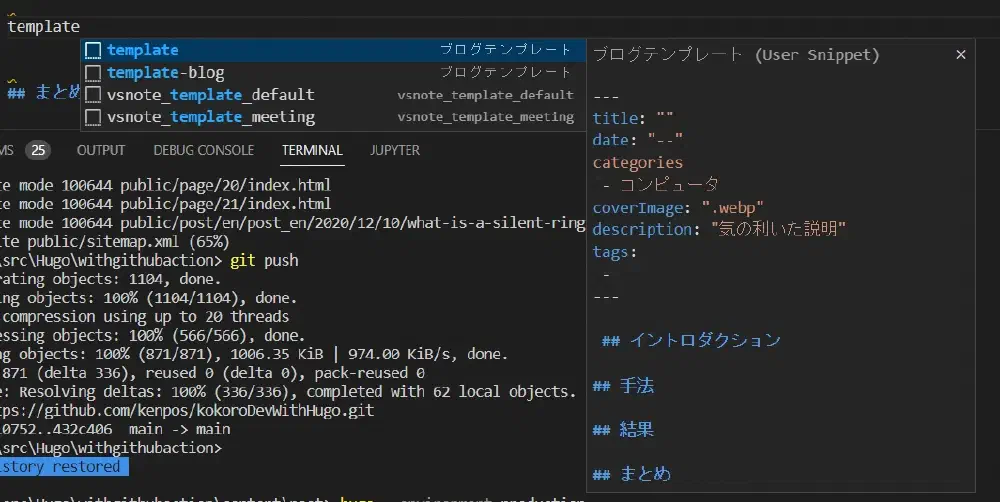Click the snippet icon beside vsnote_template_meeting

click(93, 117)
